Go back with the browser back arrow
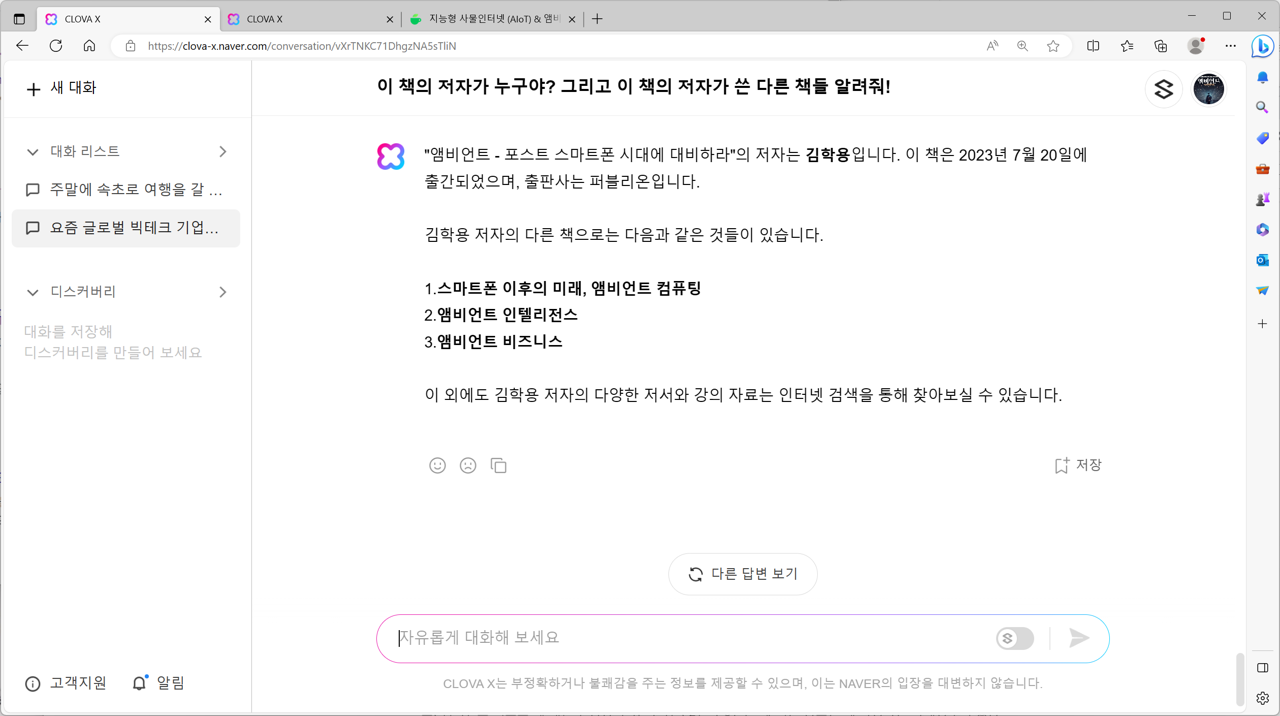The height and width of the screenshot is (716, 1280). [x=22, y=46]
